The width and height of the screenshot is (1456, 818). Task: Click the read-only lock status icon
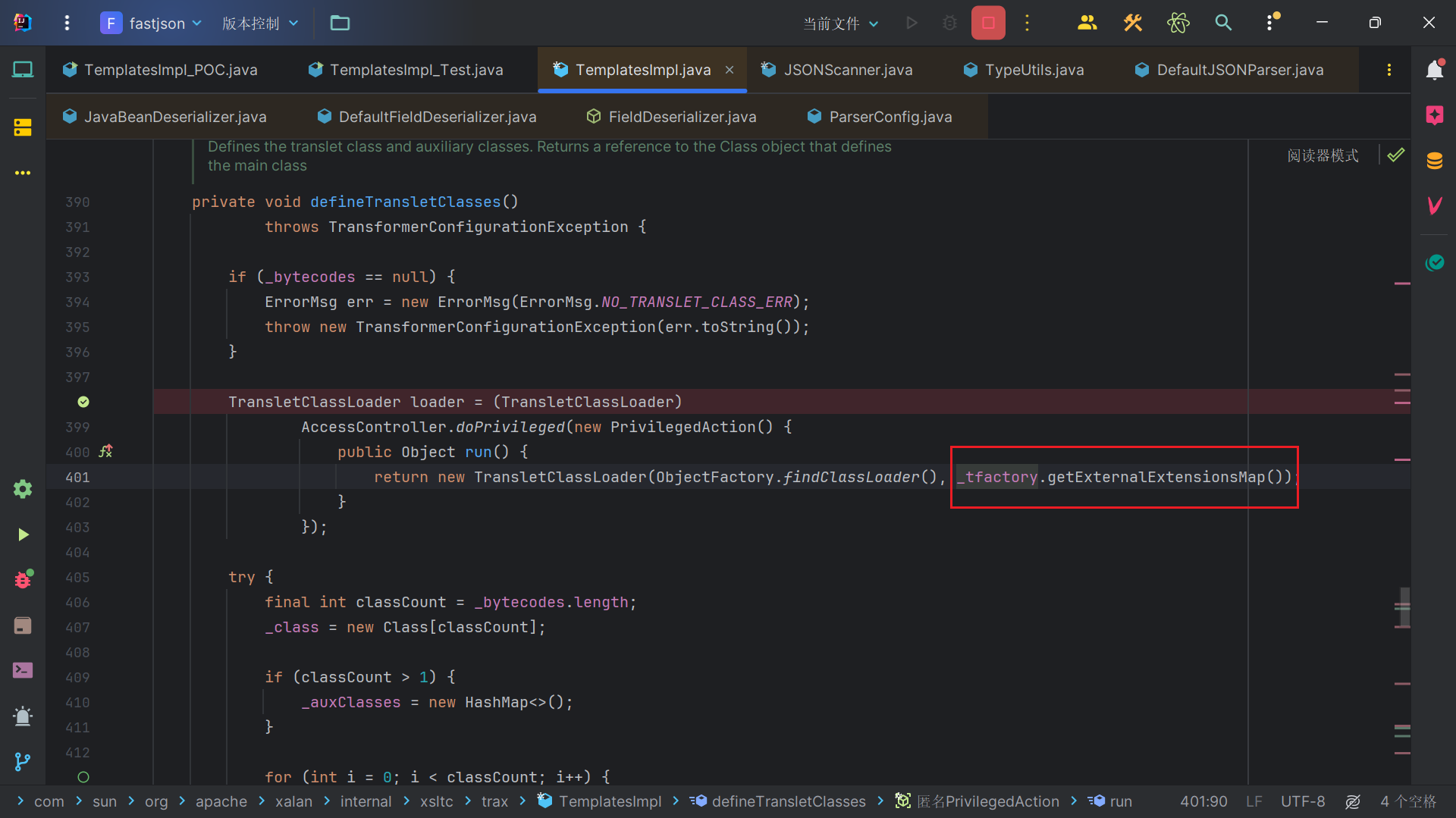(1353, 801)
